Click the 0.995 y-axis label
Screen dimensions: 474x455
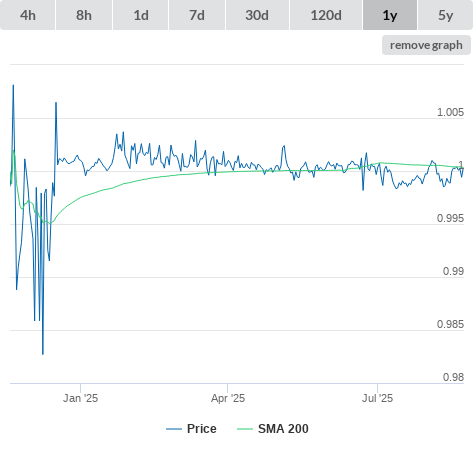(x=450, y=218)
